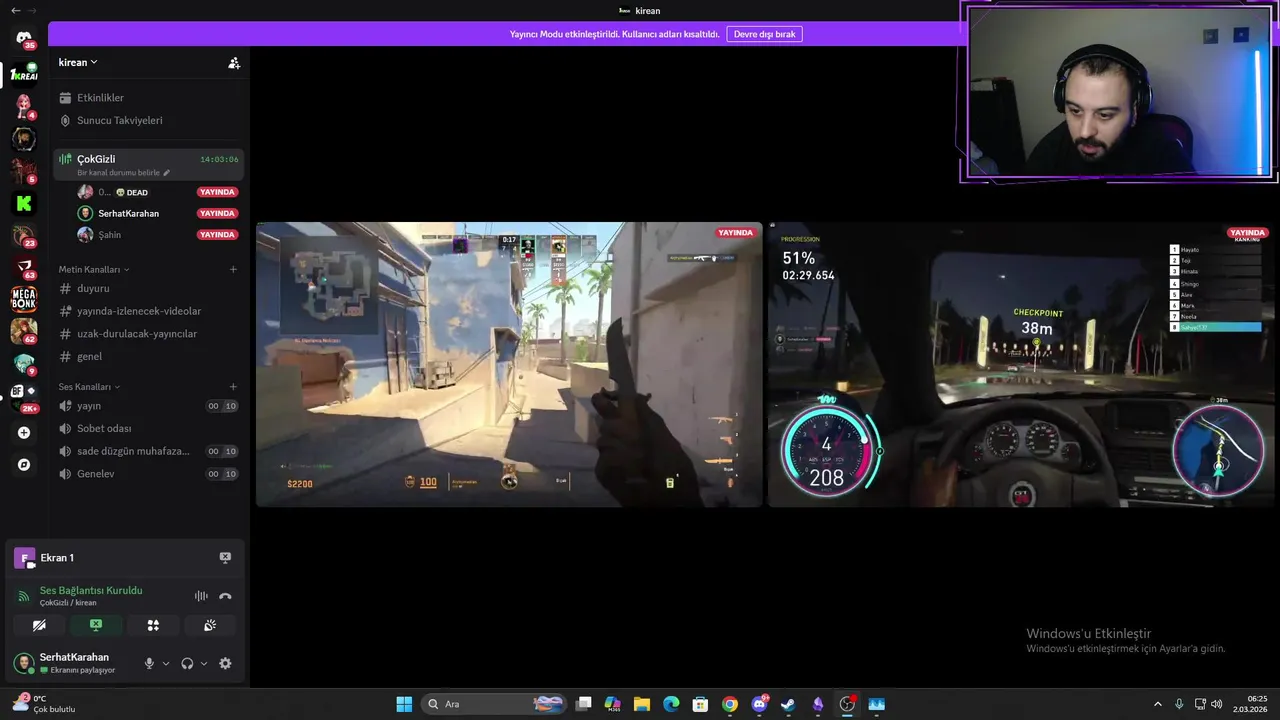Deafen with the headphones icon
Image resolution: width=1280 pixels, height=720 pixels.
pos(187,663)
